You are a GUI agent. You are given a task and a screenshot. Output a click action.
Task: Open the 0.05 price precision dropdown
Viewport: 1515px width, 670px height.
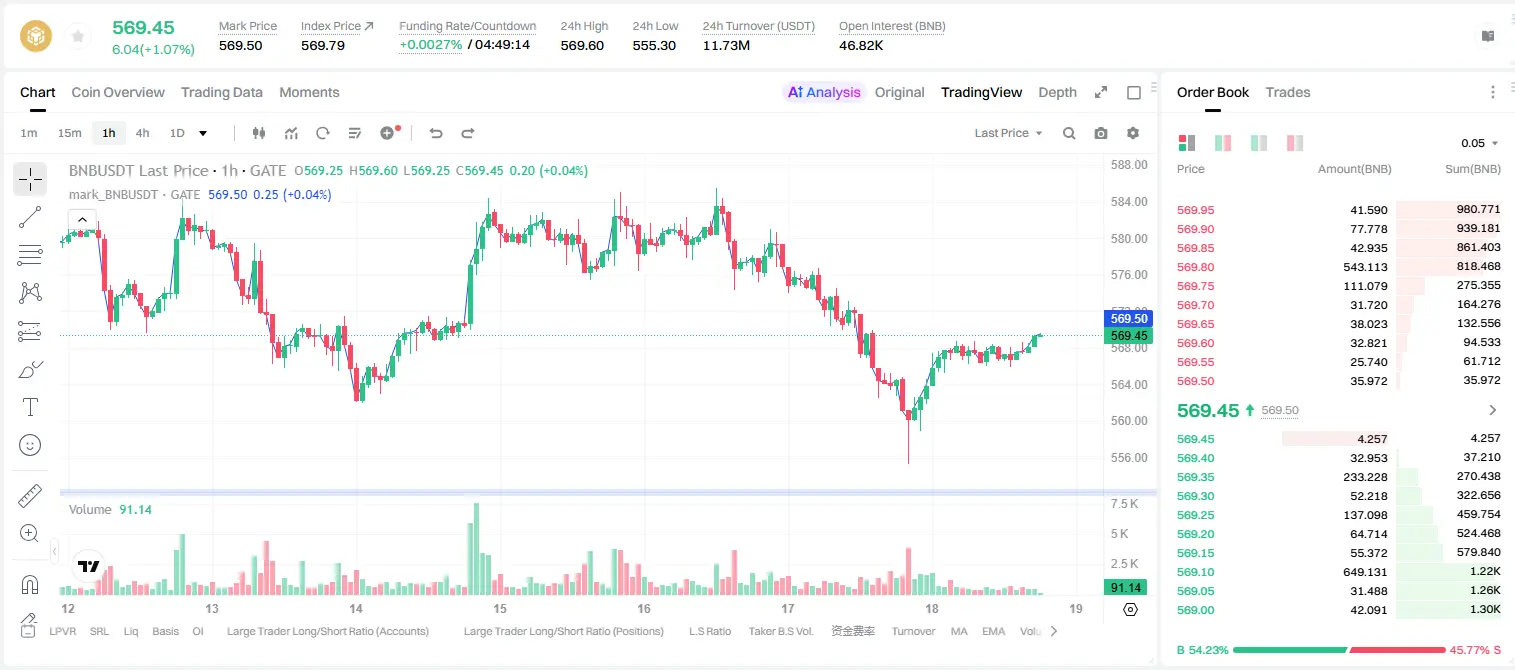pyautogui.click(x=1480, y=143)
